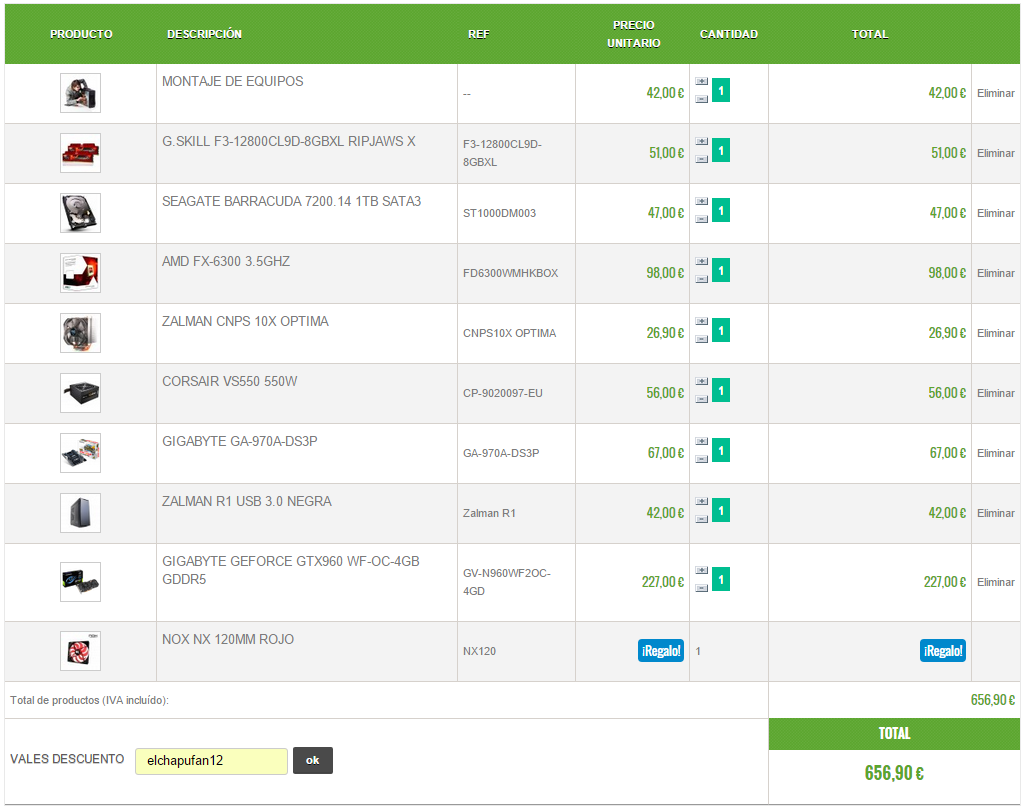Select reference text CP-9020097-EU
The height and width of the screenshot is (811, 1027).
(502, 393)
